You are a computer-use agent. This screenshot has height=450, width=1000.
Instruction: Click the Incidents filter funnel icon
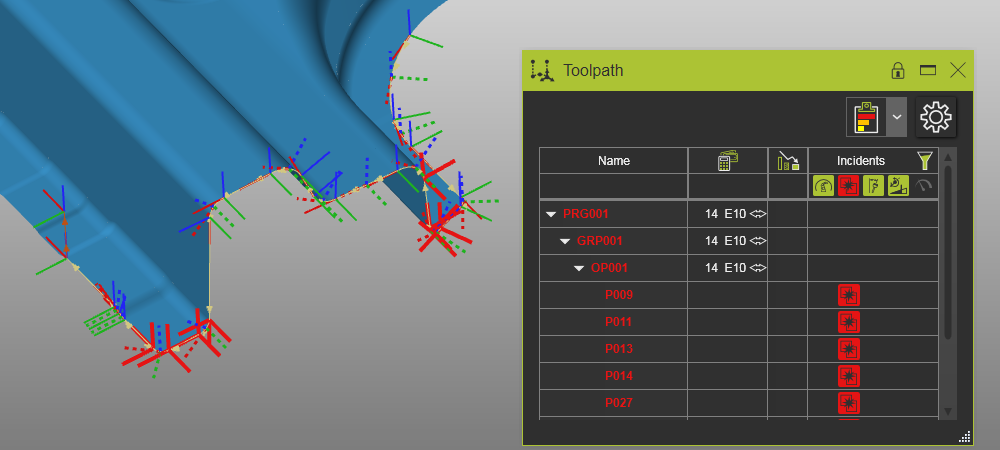click(925, 160)
